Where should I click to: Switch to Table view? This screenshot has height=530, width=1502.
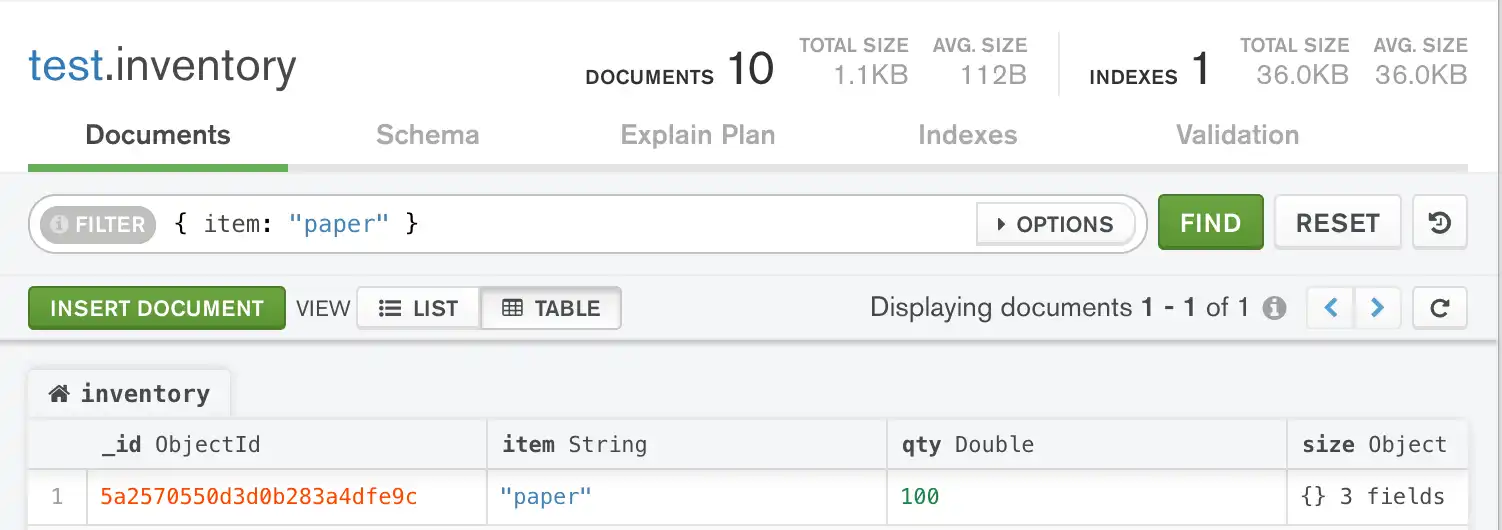tap(551, 308)
